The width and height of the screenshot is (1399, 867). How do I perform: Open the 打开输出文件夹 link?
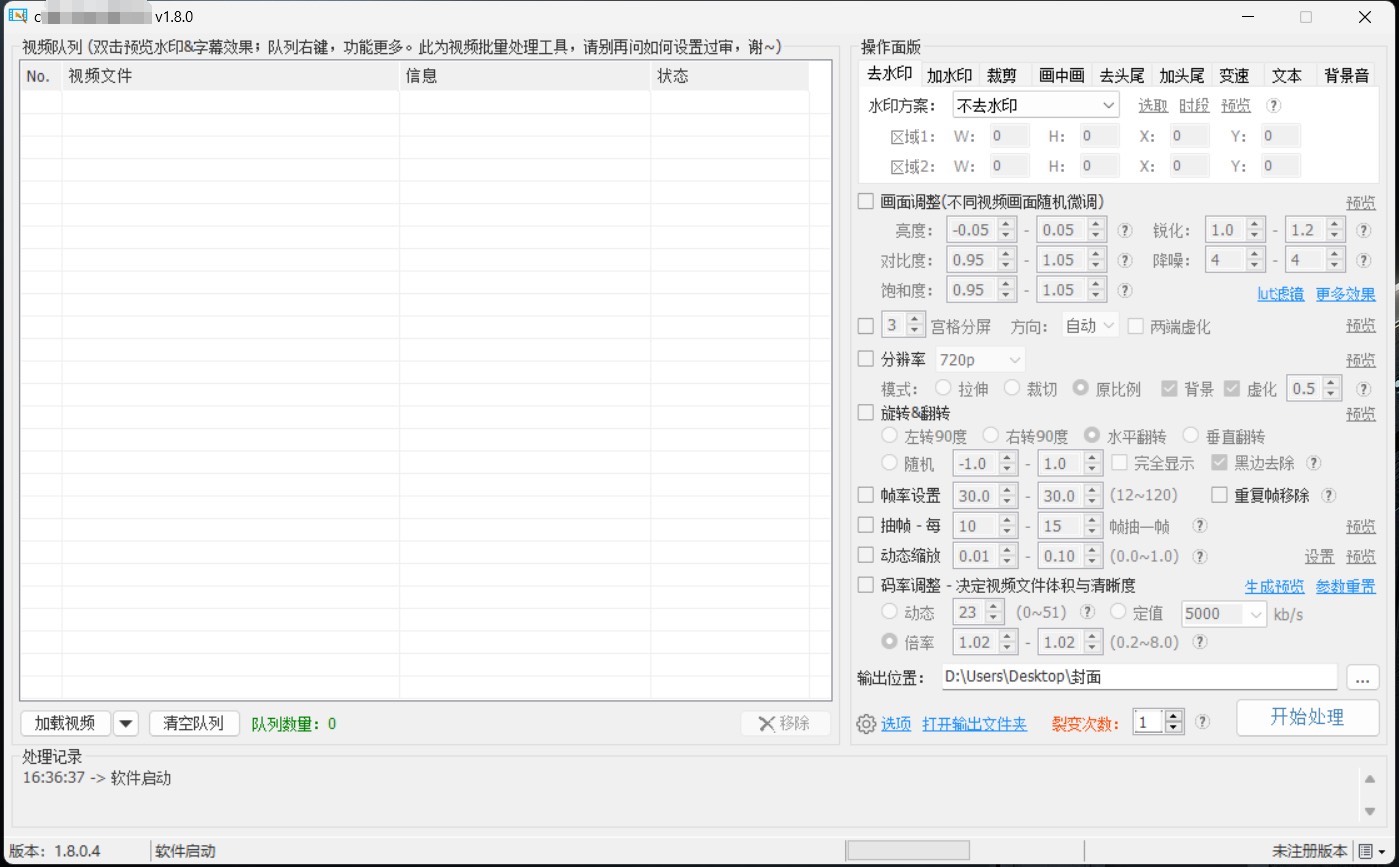click(x=974, y=723)
